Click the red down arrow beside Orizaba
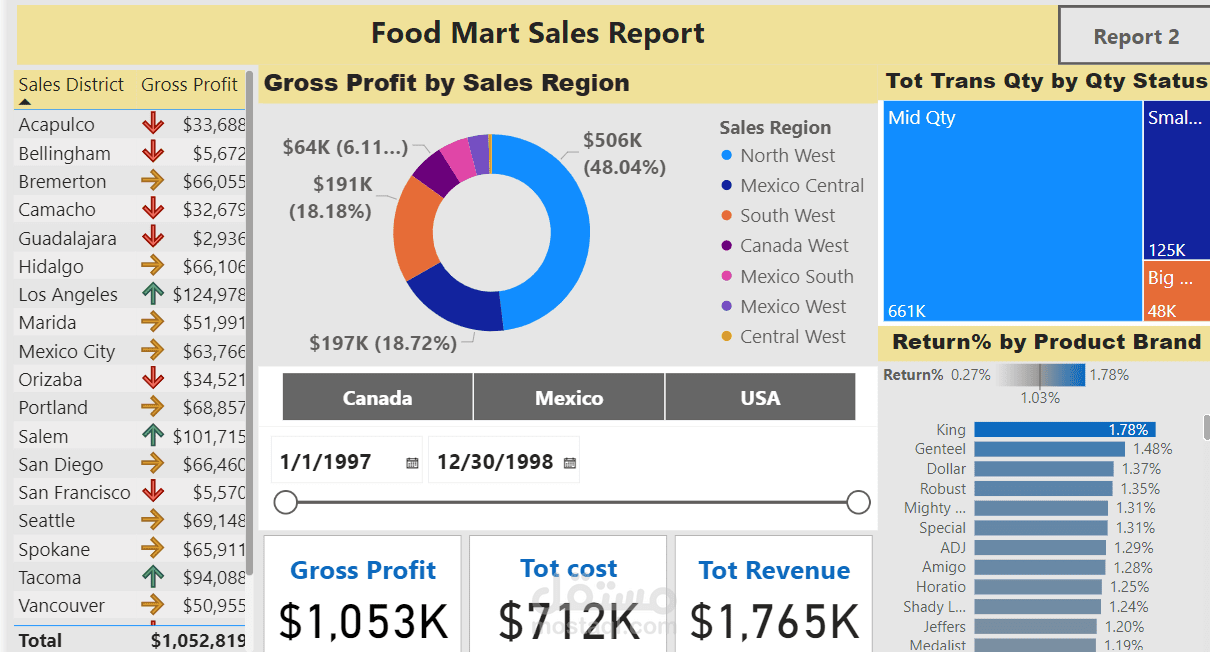 [x=152, y=379]
